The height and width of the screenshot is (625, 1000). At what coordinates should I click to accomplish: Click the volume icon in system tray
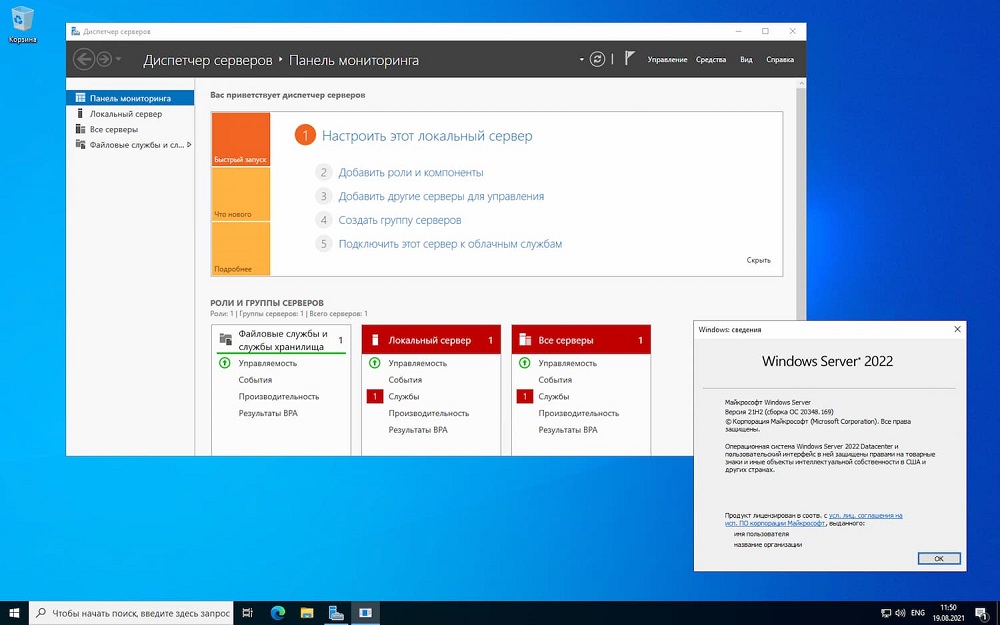(901, 614)
